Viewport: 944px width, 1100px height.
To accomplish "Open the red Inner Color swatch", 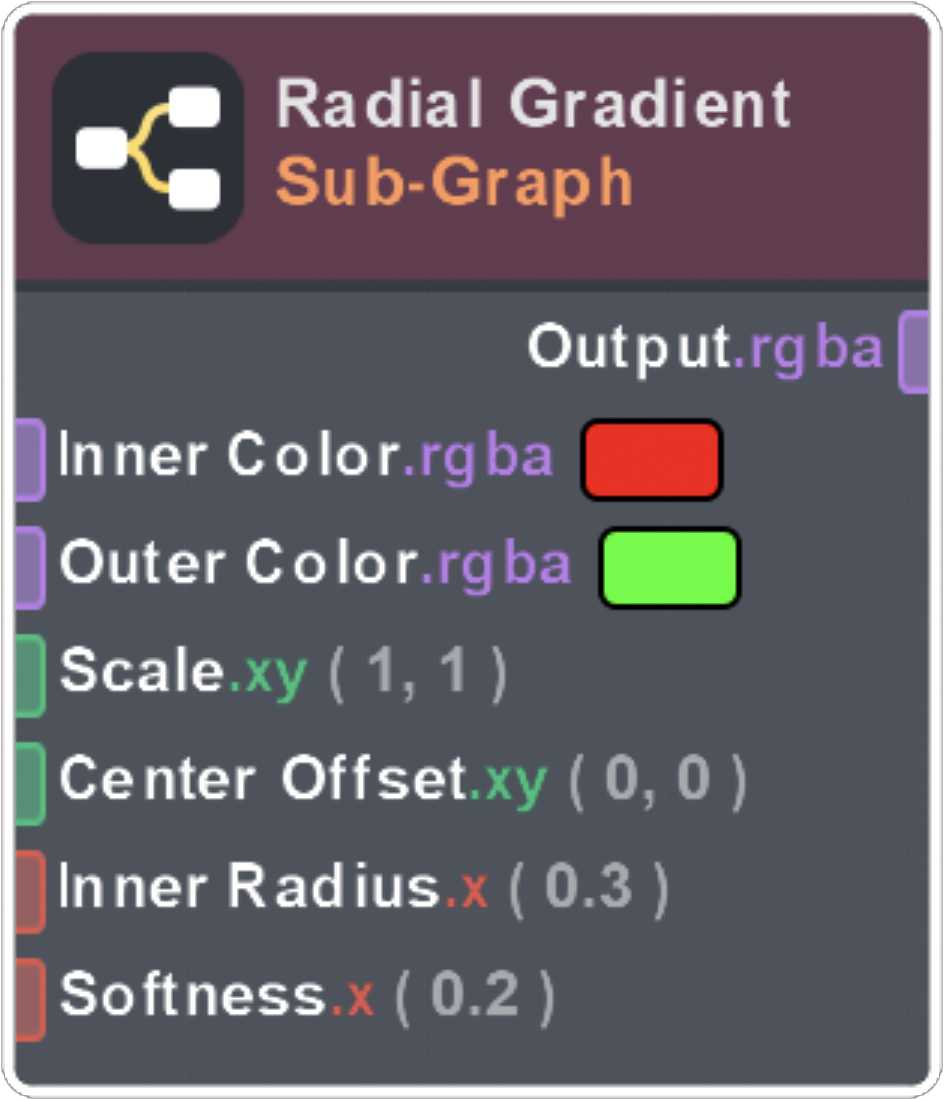I will pyautogui.click(x=652, y=459).
